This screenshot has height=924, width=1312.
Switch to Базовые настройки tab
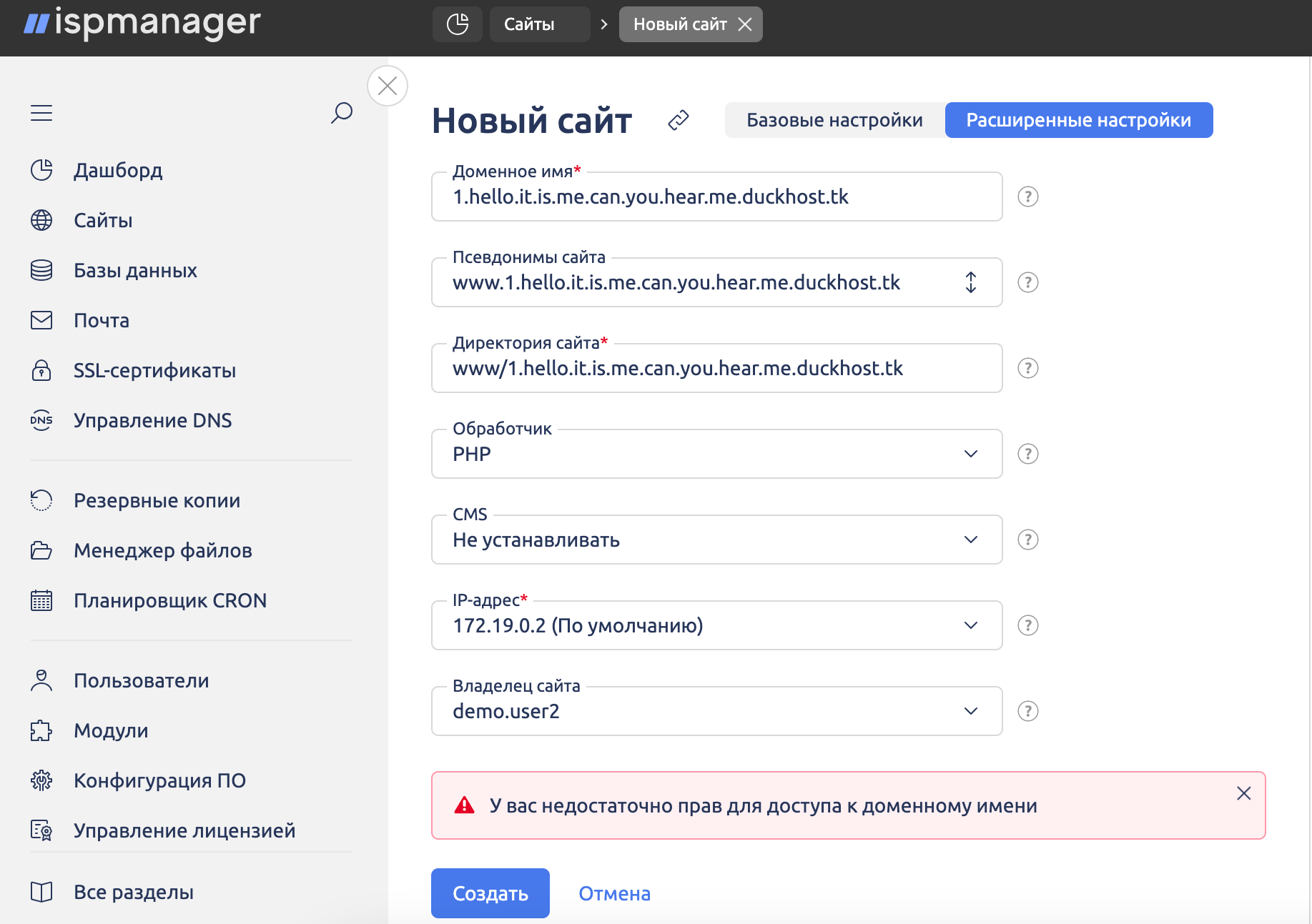pyautogui.click(x=834, y=120)
